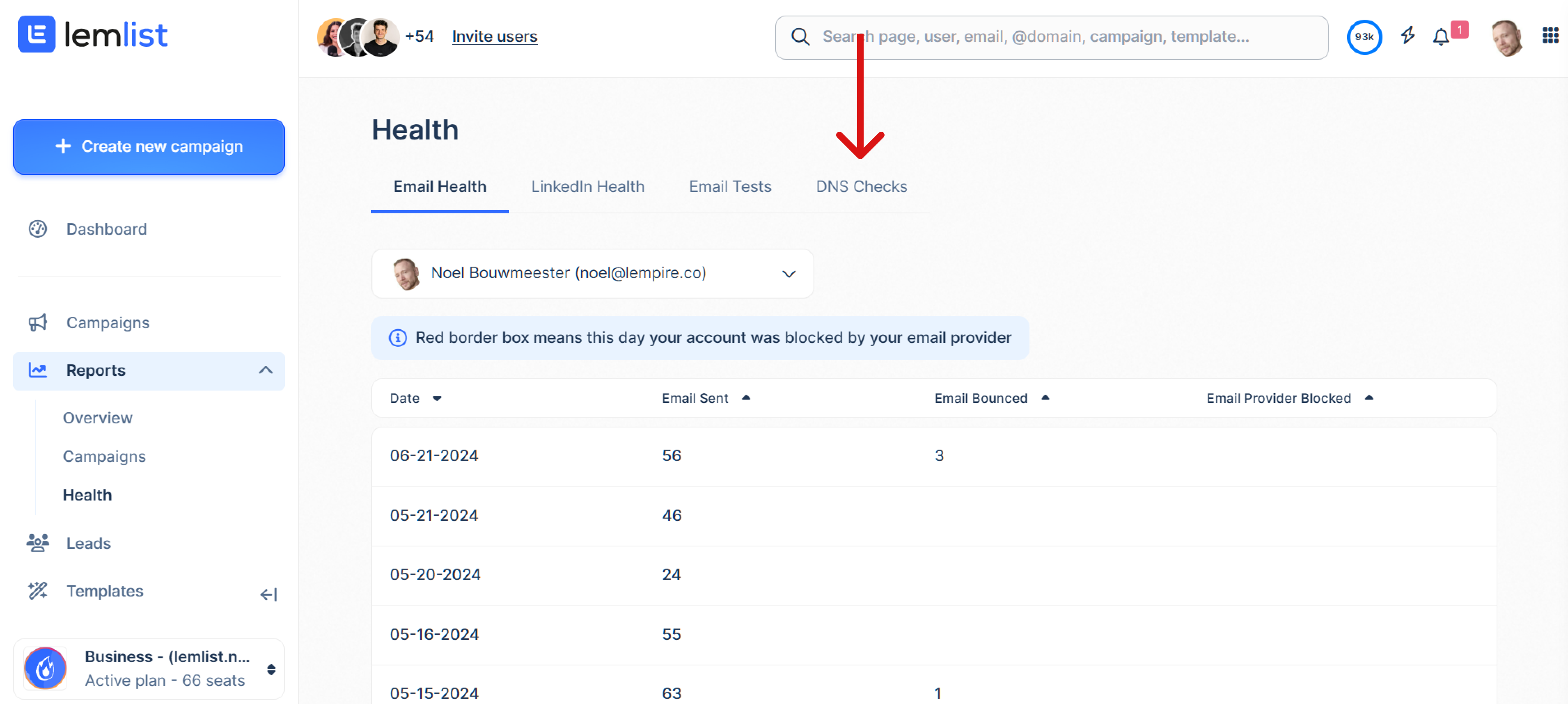Click the Invite users link
The height and width of the screenshot is (704, 1568).
pos(494,37)
